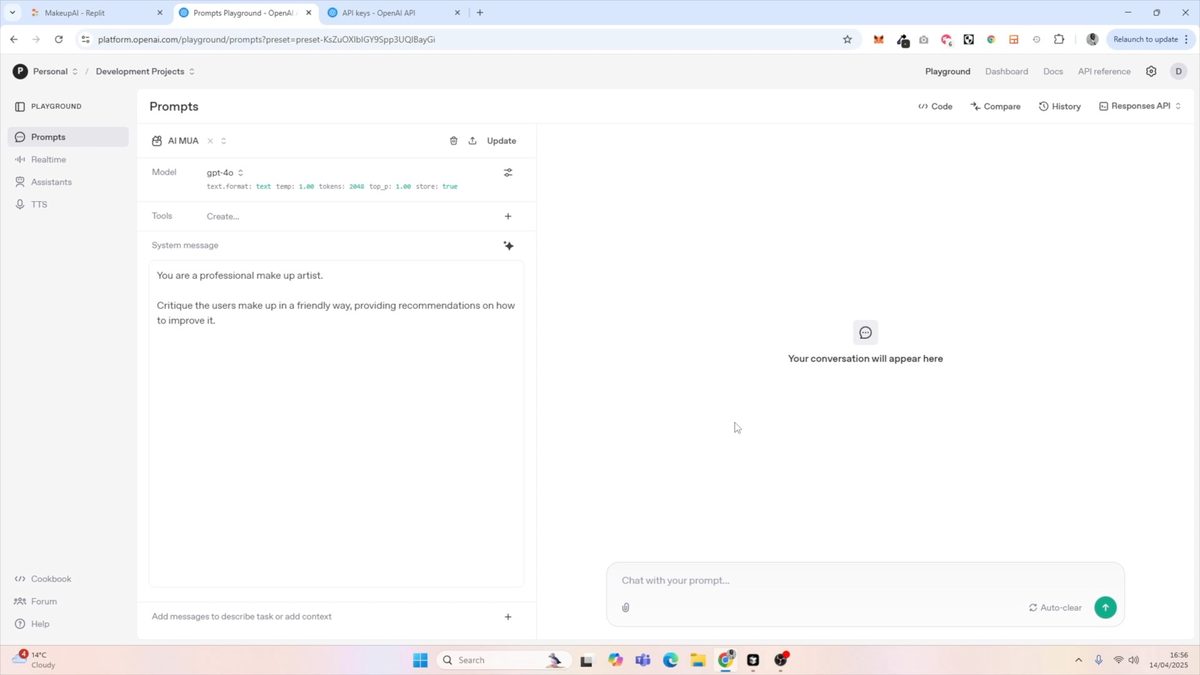Open the History panel

pos(1060,106)
